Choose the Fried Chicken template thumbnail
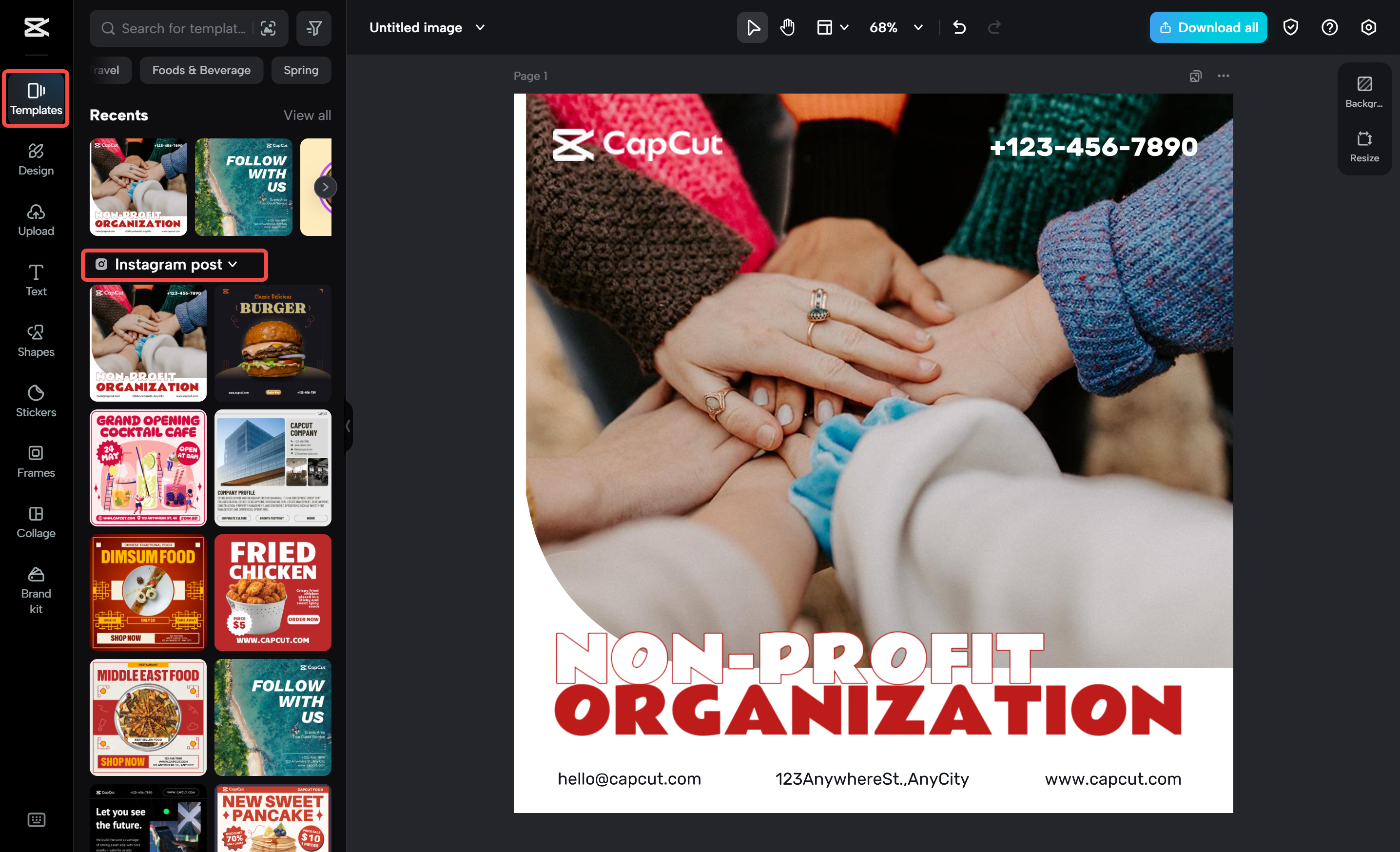1400x852 pixels. pos(272,592)
